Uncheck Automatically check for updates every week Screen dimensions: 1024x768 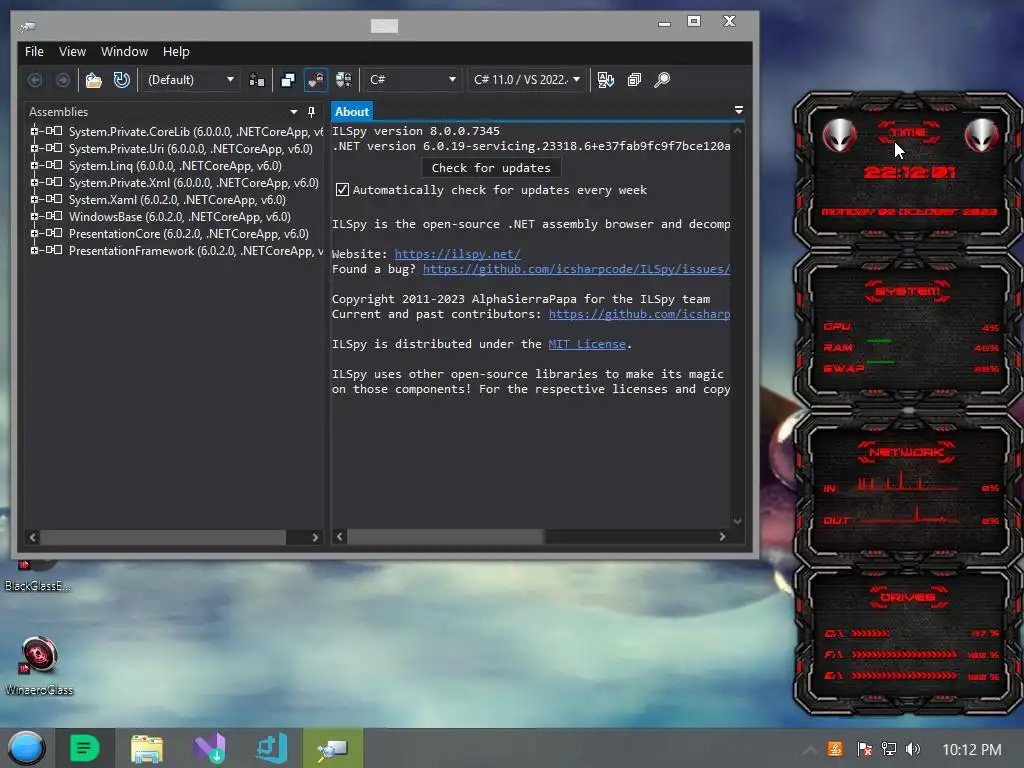(342, 190)
